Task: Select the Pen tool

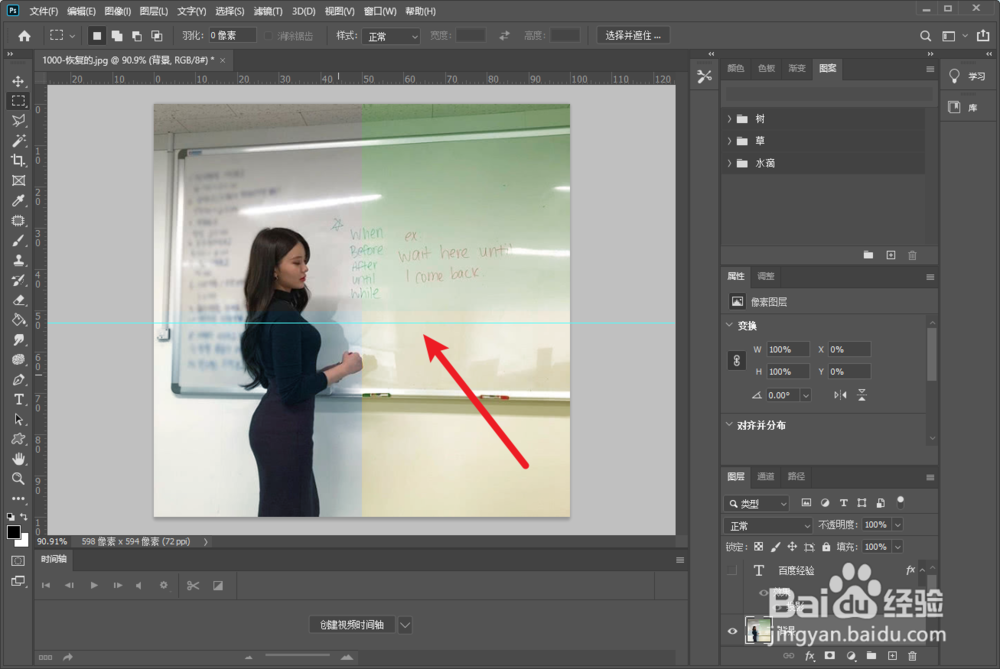Action: point(18,379)
